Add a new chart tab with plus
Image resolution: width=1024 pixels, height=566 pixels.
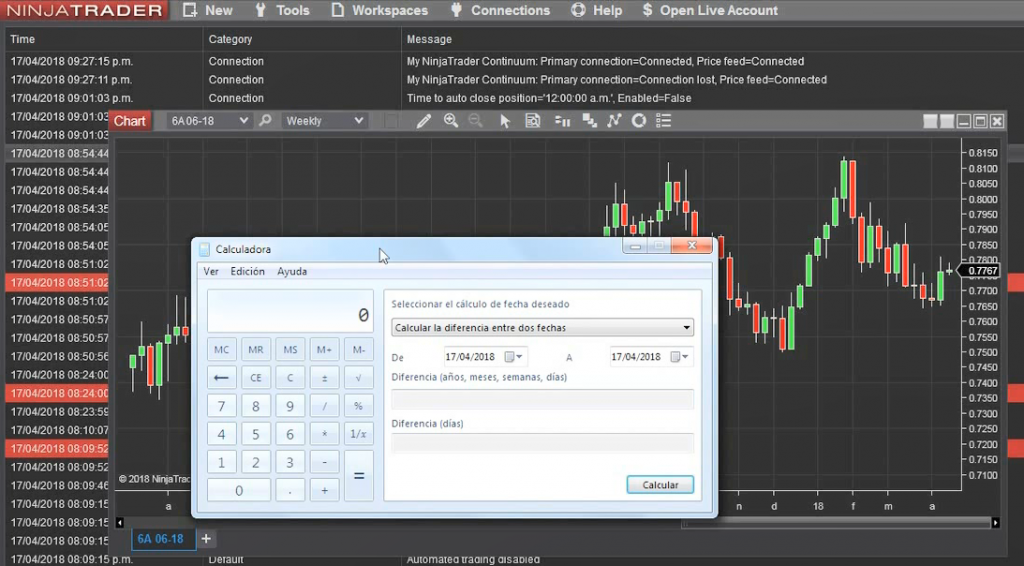[x=206, y=539]
